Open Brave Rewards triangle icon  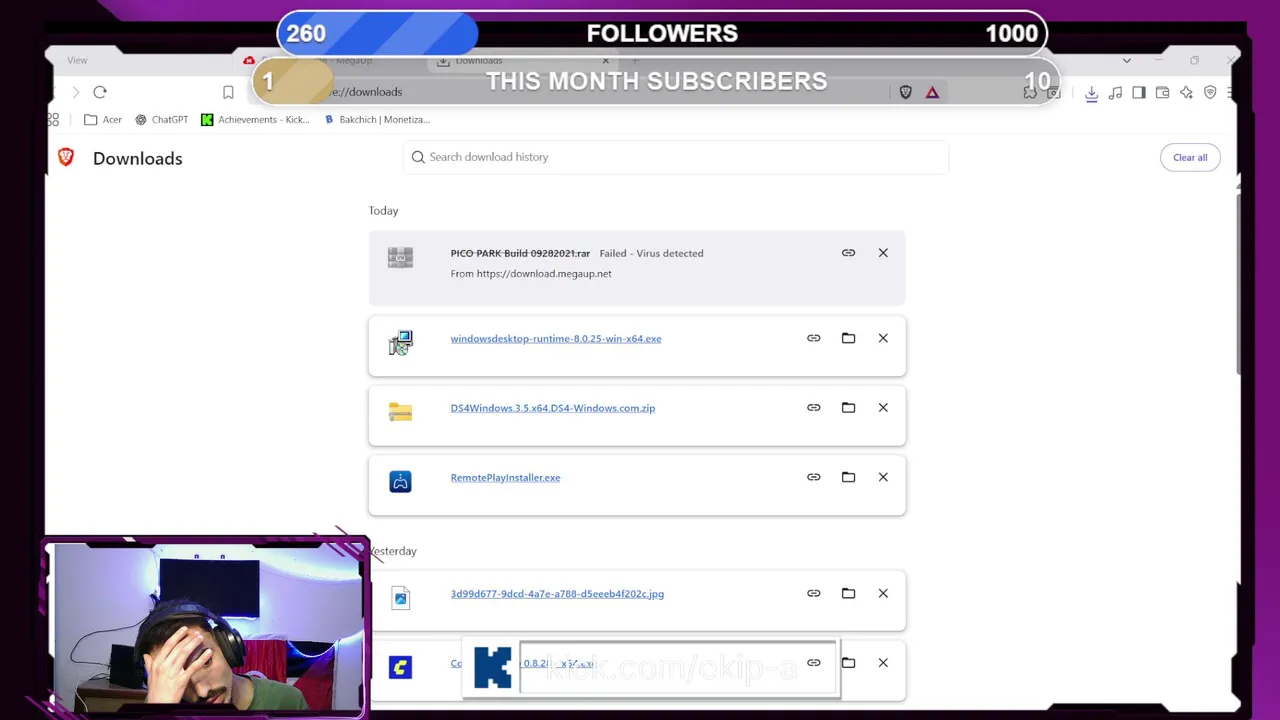pos(932,92)
